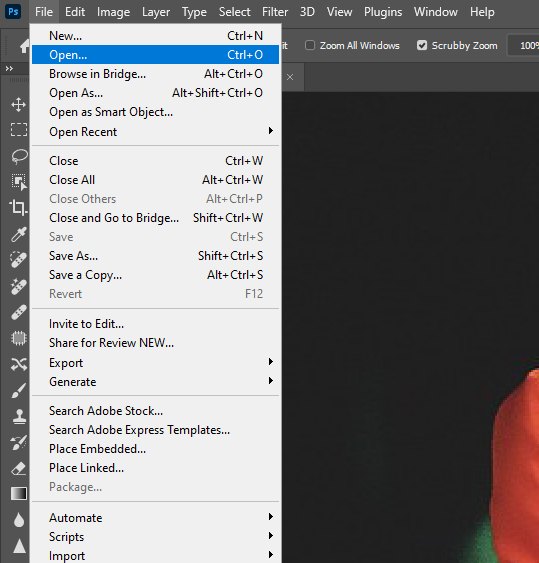539x563 pixels.
Task: Expand the Open Recent submenu
Action: 155,132
